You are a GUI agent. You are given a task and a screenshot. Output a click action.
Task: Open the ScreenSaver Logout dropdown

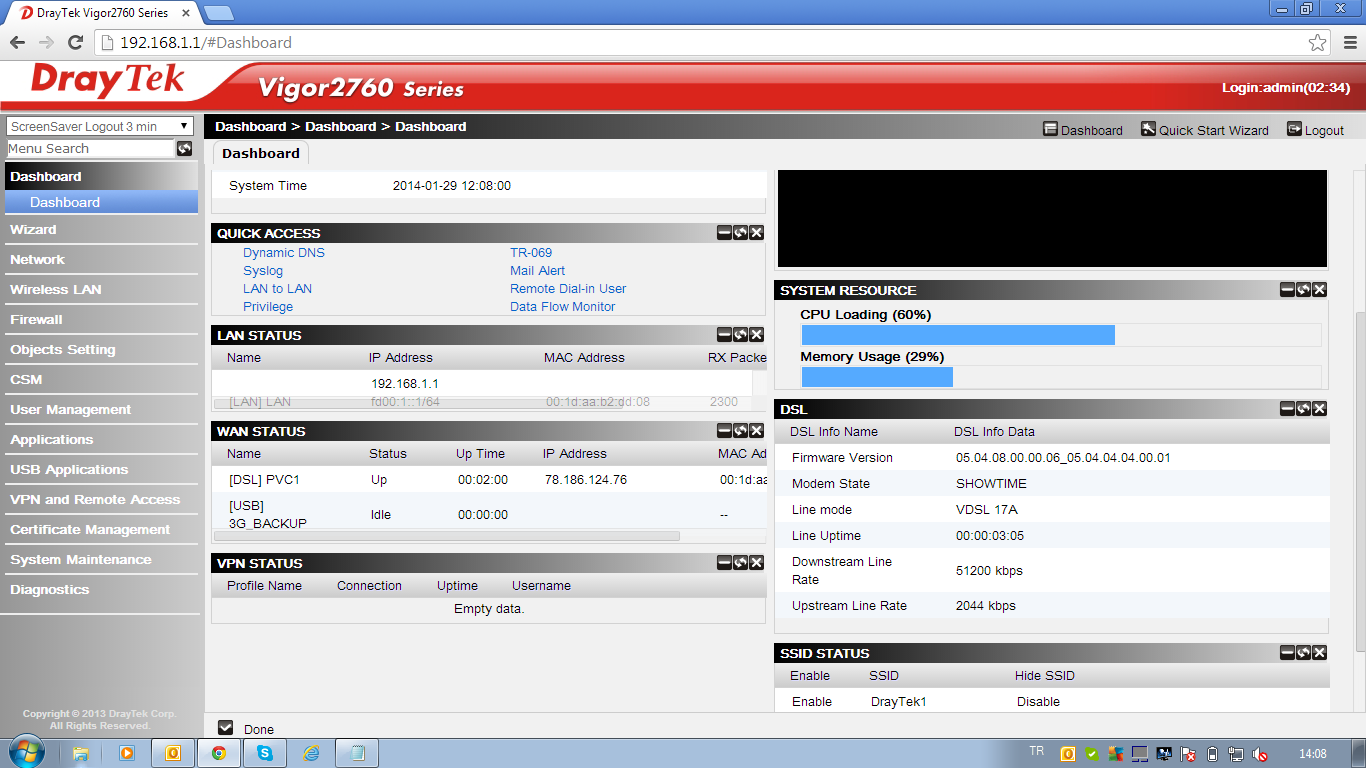coord(100,126)
